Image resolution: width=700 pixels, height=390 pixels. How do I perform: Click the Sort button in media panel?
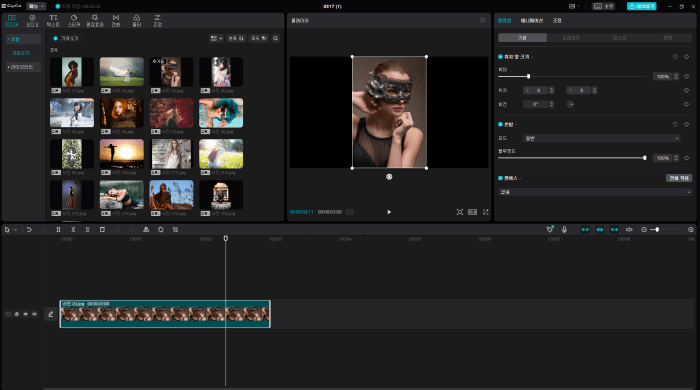coord(236,38)
